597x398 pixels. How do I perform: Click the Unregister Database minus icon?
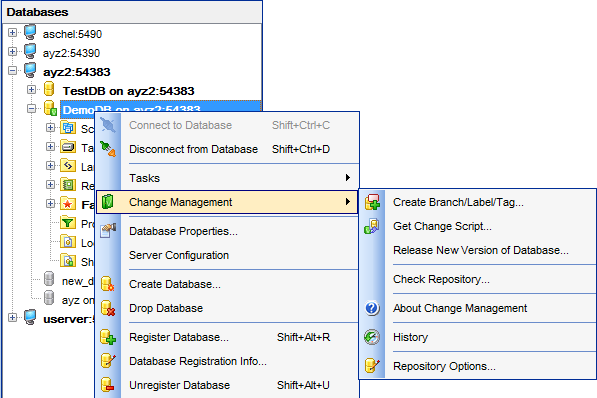(x=108, y=385)
